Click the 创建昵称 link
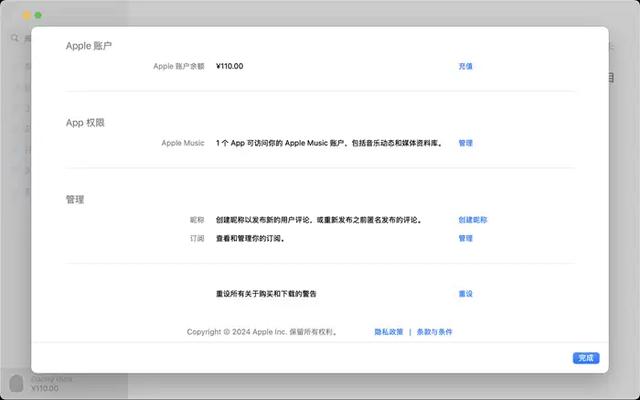Viewport: 640px width, 400px height. click(x=472, y=219)
